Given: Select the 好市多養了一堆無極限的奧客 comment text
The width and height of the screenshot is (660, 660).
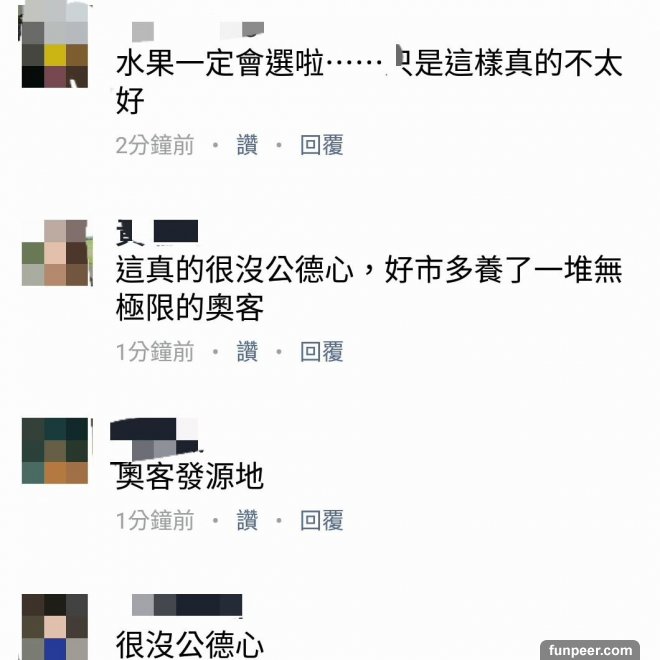Looking at the screenshot, I should pyautogui.click(x=369, y=289).
